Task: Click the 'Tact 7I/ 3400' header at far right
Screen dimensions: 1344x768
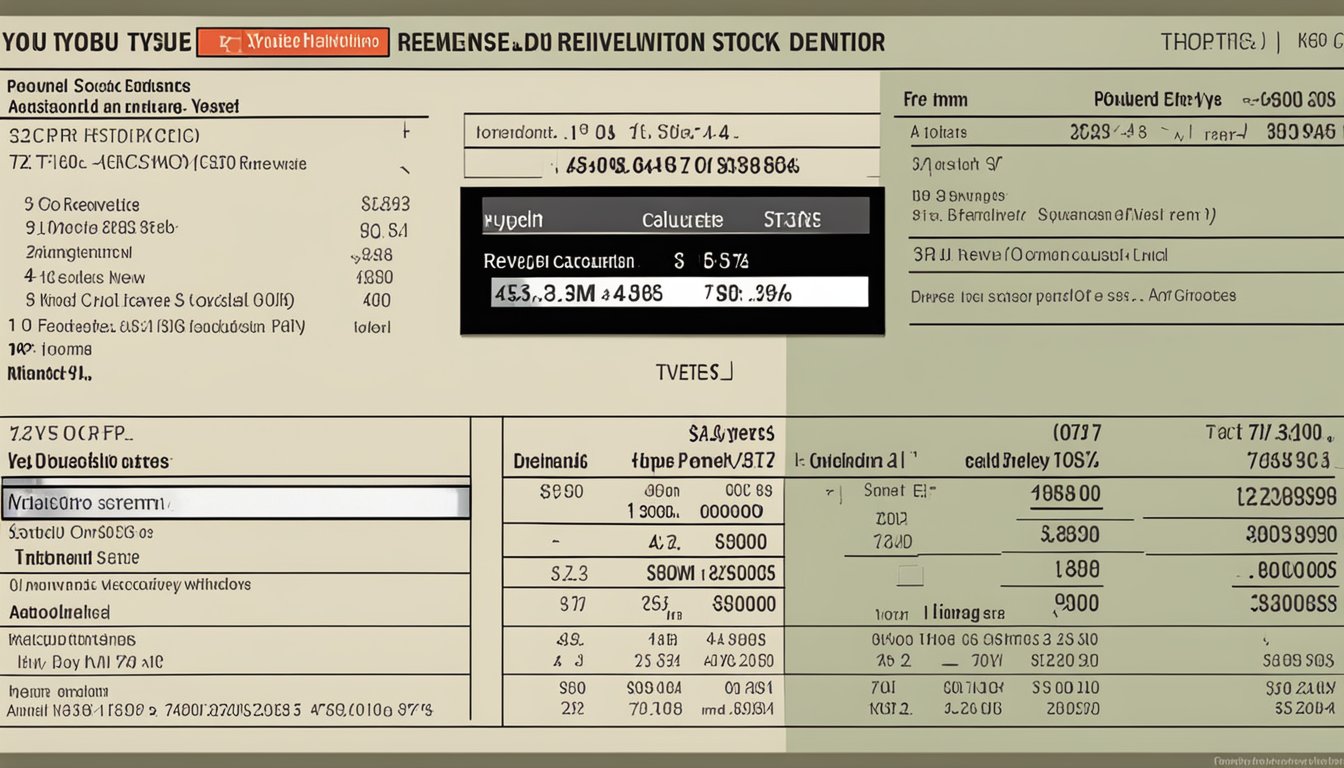Action: click(1270, 433)
